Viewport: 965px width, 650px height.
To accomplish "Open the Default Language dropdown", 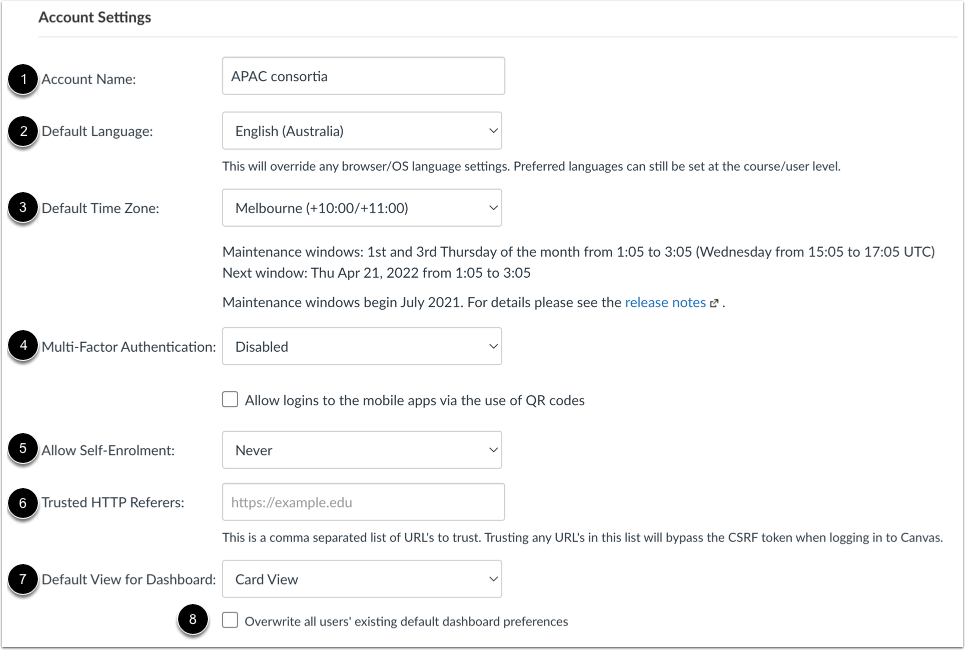I will 362,130.
